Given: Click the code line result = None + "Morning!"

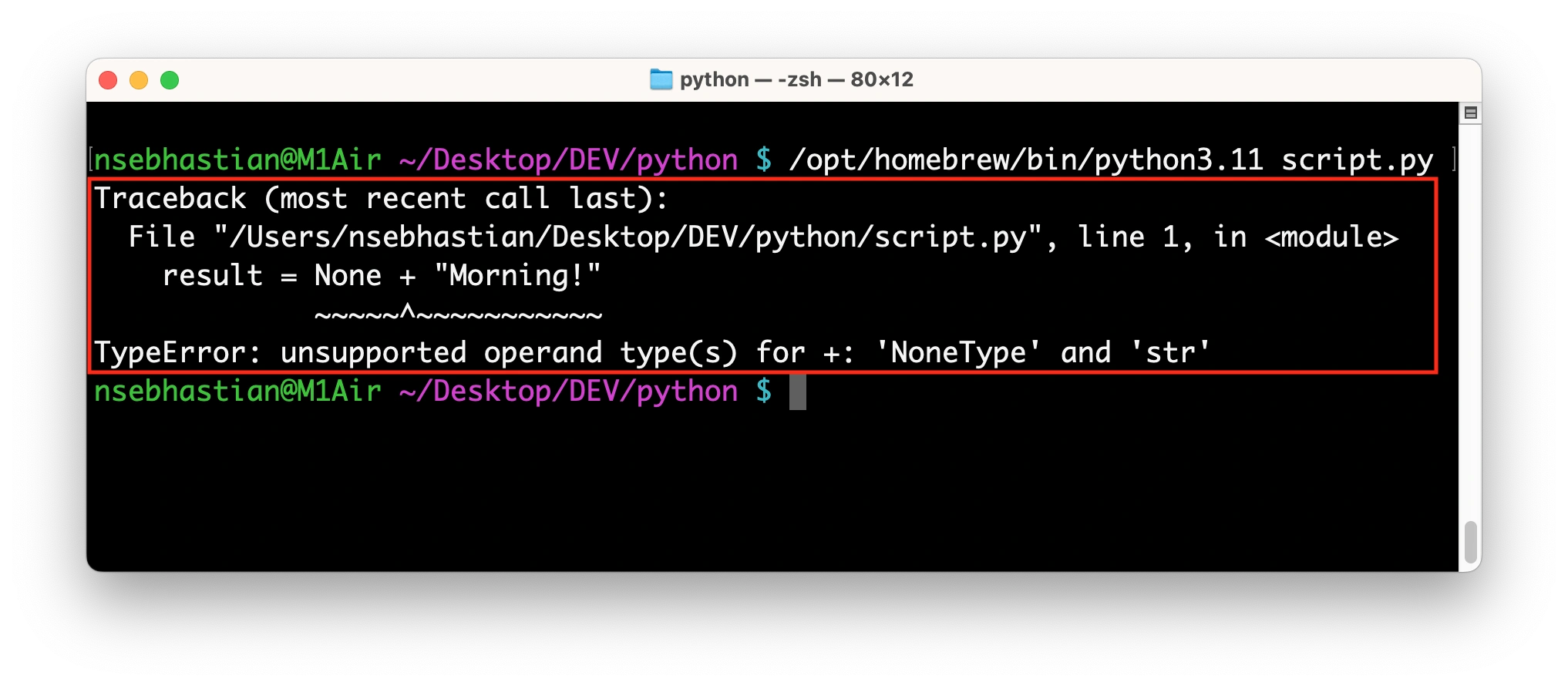Looking at the screenshot, I should (x=381, y=276).
